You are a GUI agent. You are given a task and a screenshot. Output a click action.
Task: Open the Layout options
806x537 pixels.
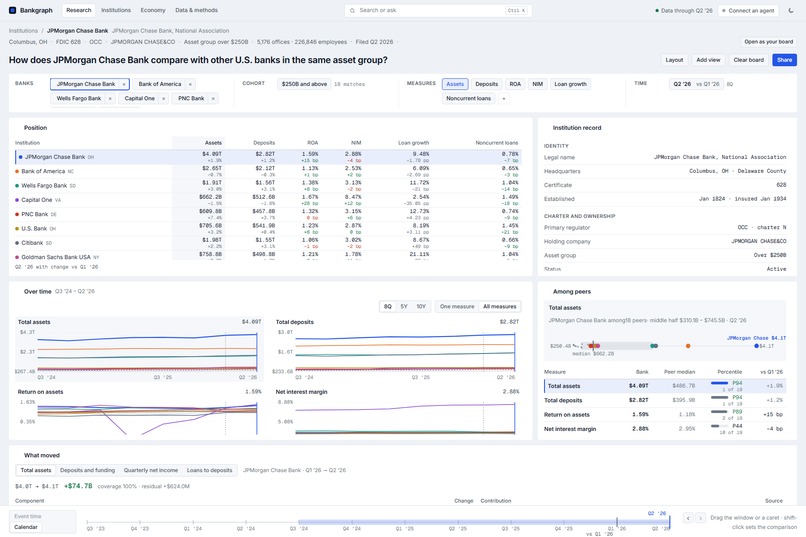[x=674, y=60]
